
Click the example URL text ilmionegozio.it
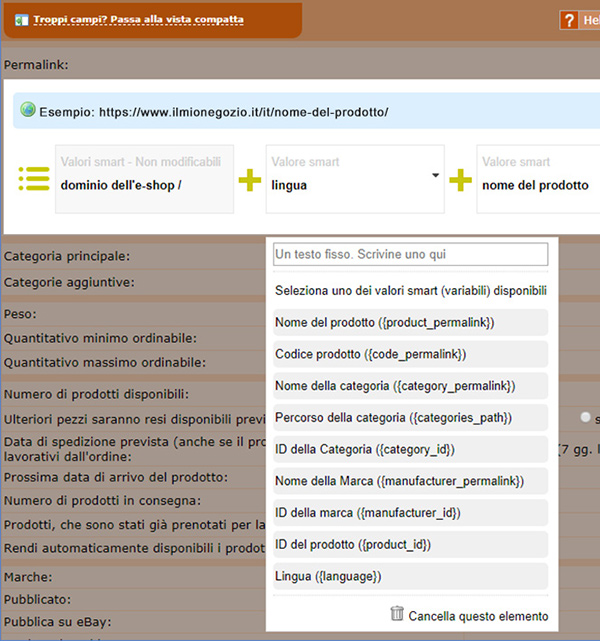point(244,112)
